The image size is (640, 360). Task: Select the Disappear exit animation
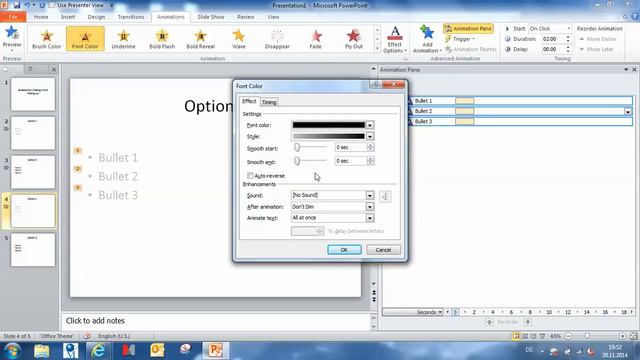click(277, 39)
